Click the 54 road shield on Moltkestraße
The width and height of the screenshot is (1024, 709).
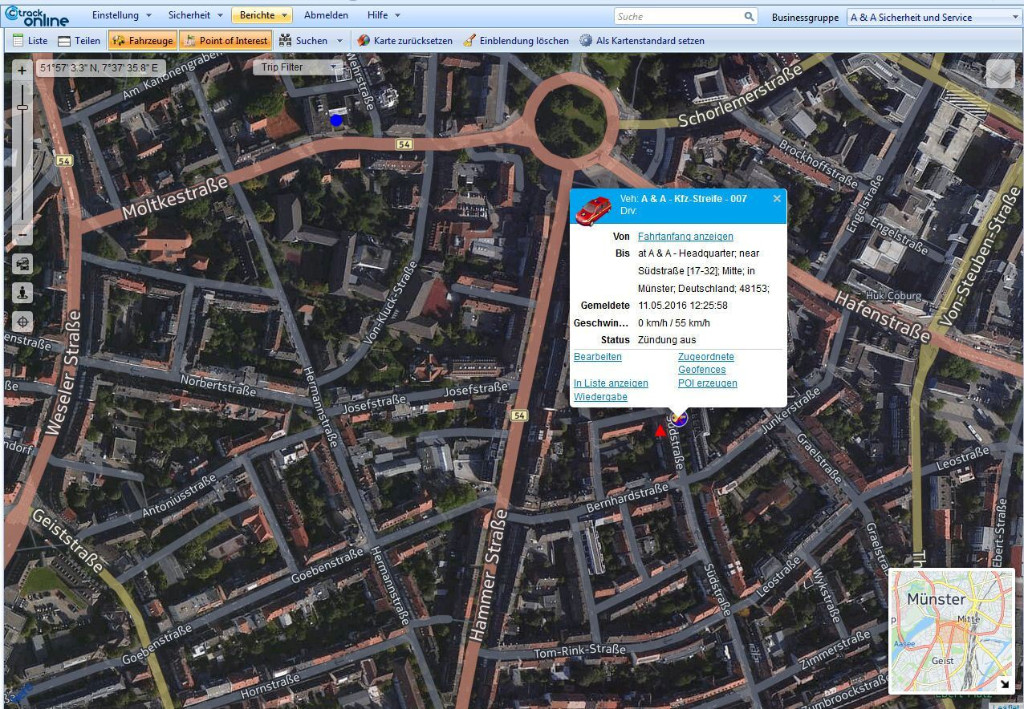[404, 144]
